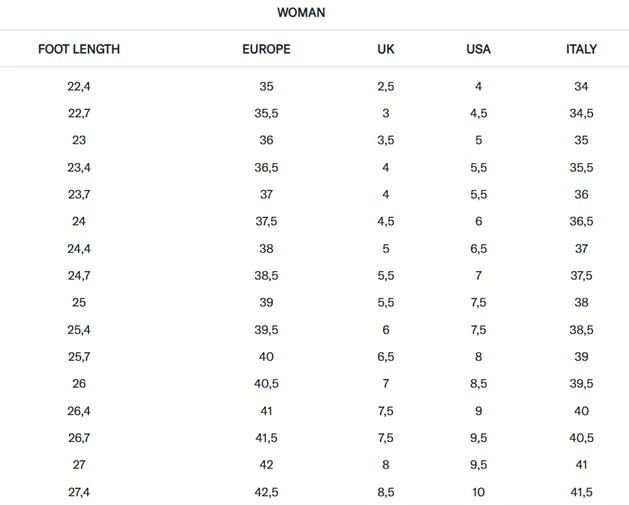Click Italy size 34 cell
Image resolution: width=629 pixels, height=505 pixels.
[581, 87]
